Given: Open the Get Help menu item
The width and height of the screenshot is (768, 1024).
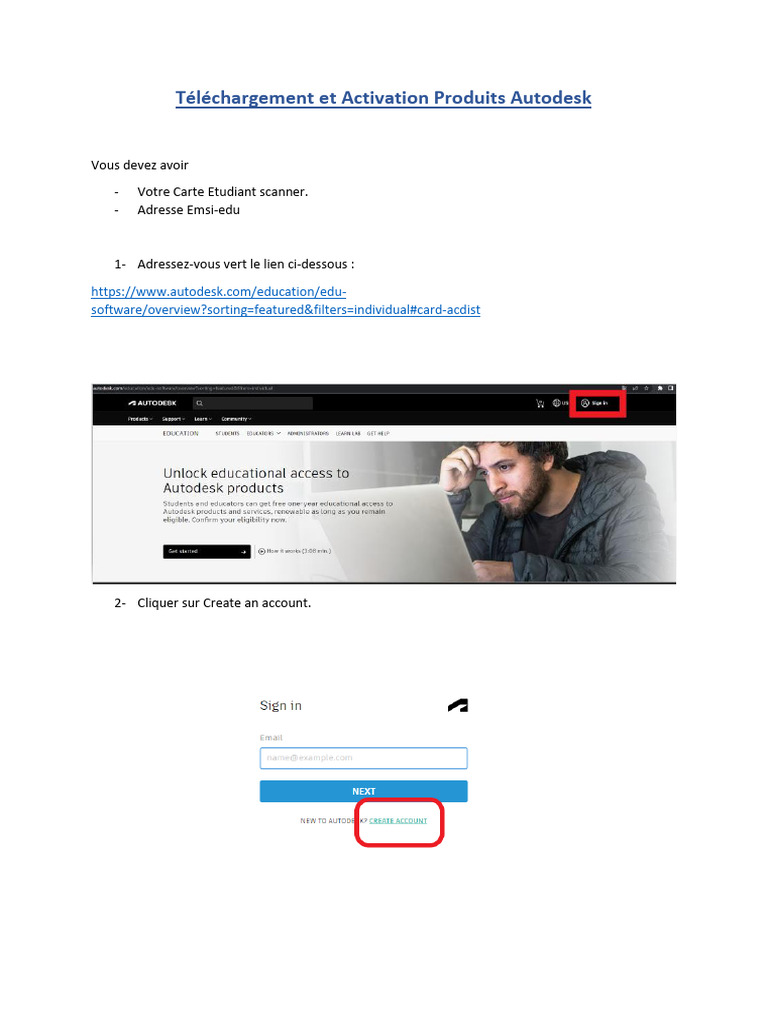Looking at the screenshot, I should 378,434.
